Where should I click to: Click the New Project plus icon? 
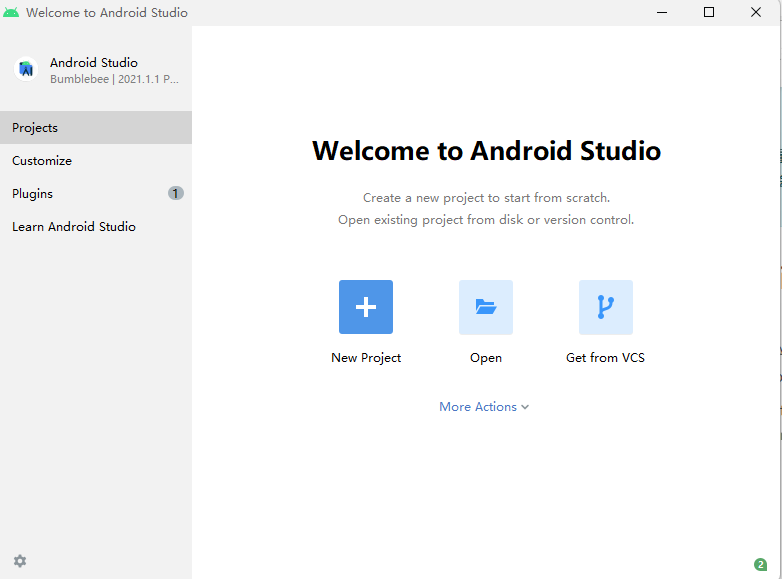click(x=366, y=307)
